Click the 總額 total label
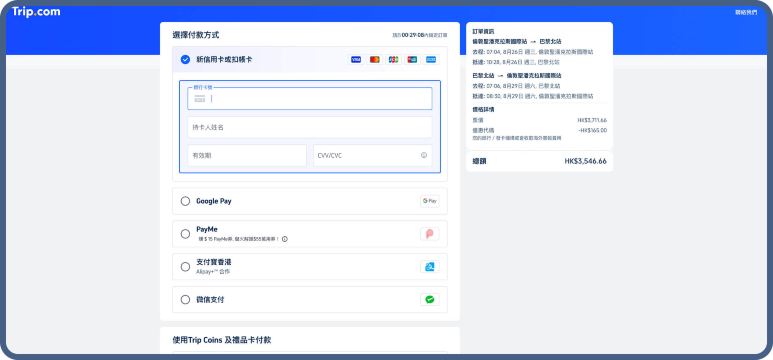The height and width of the screenshot is (360, 773). (x=479, y=161)
